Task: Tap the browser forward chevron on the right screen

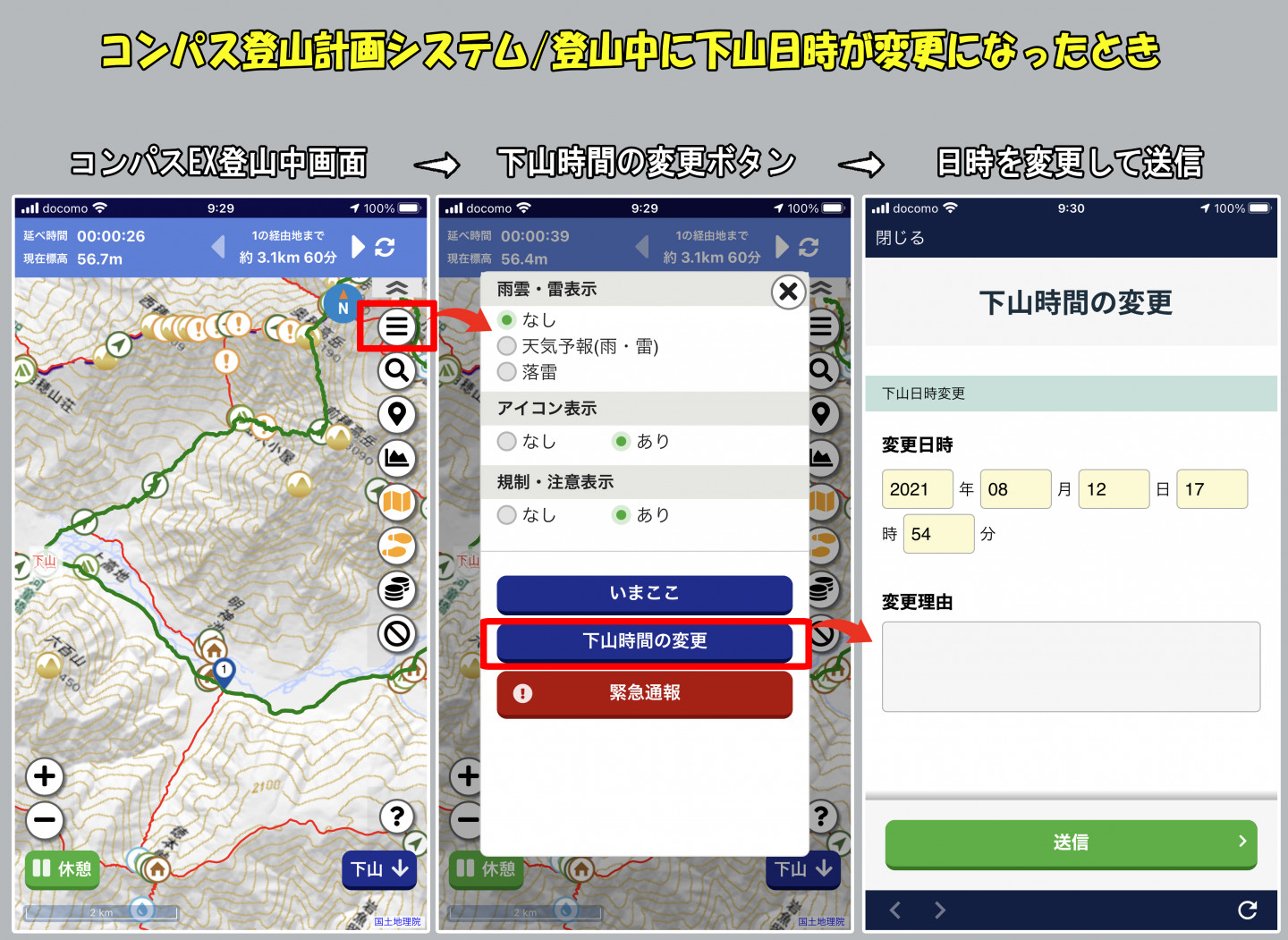Action: coord(939,910)
